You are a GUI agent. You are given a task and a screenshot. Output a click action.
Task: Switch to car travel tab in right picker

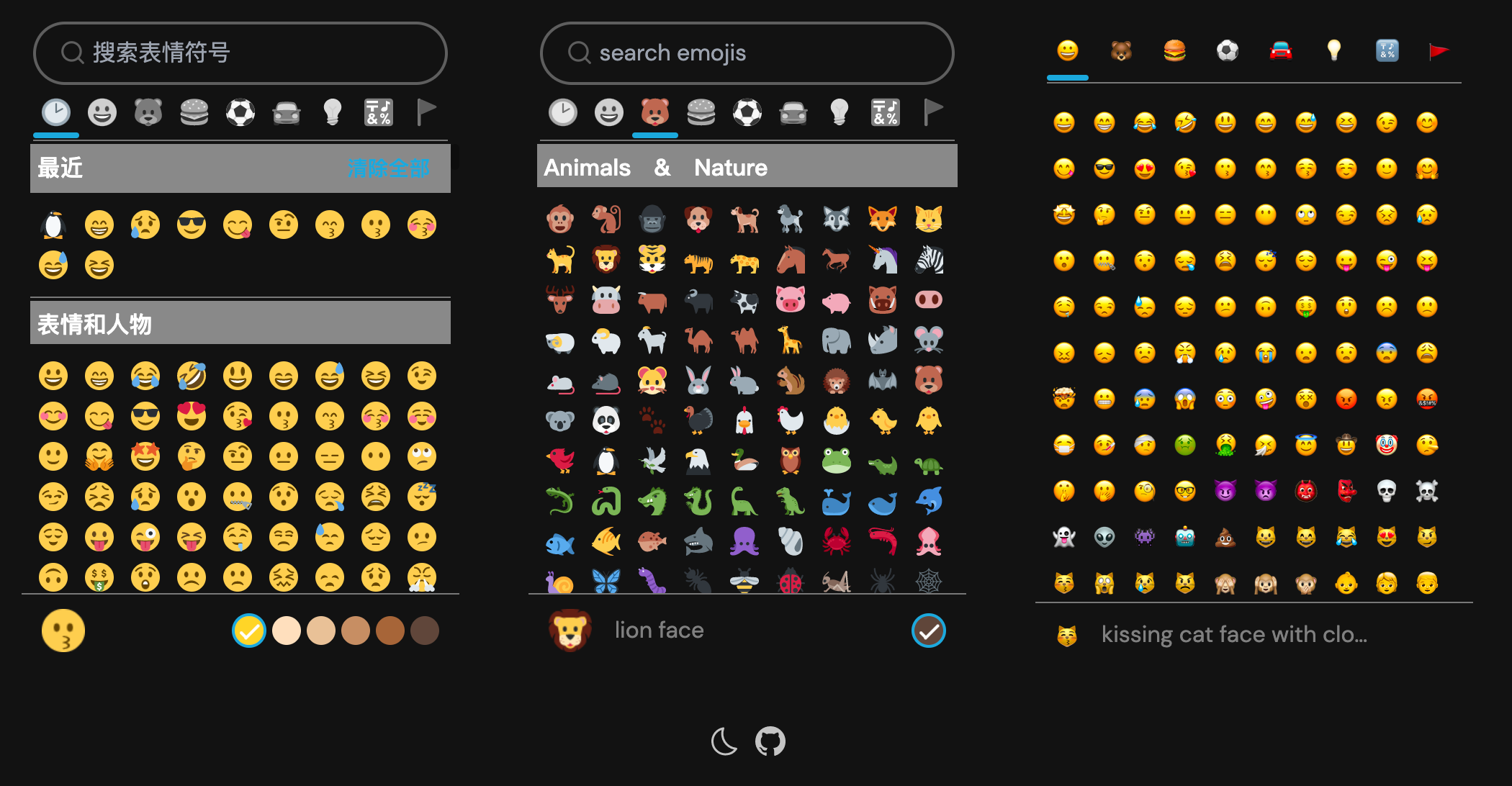pos(1281,51)
